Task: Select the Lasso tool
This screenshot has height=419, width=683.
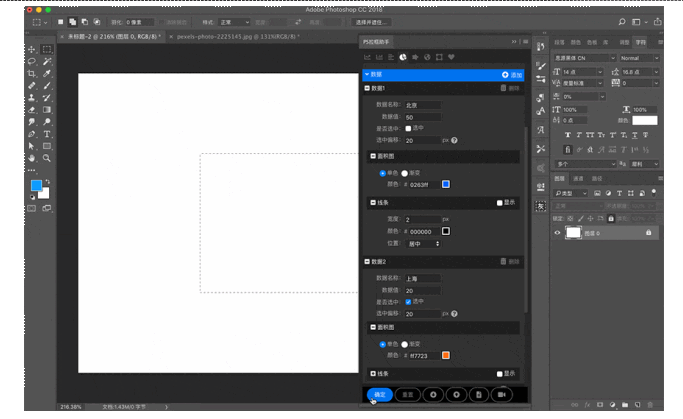Action: click(x=32, y=61)
